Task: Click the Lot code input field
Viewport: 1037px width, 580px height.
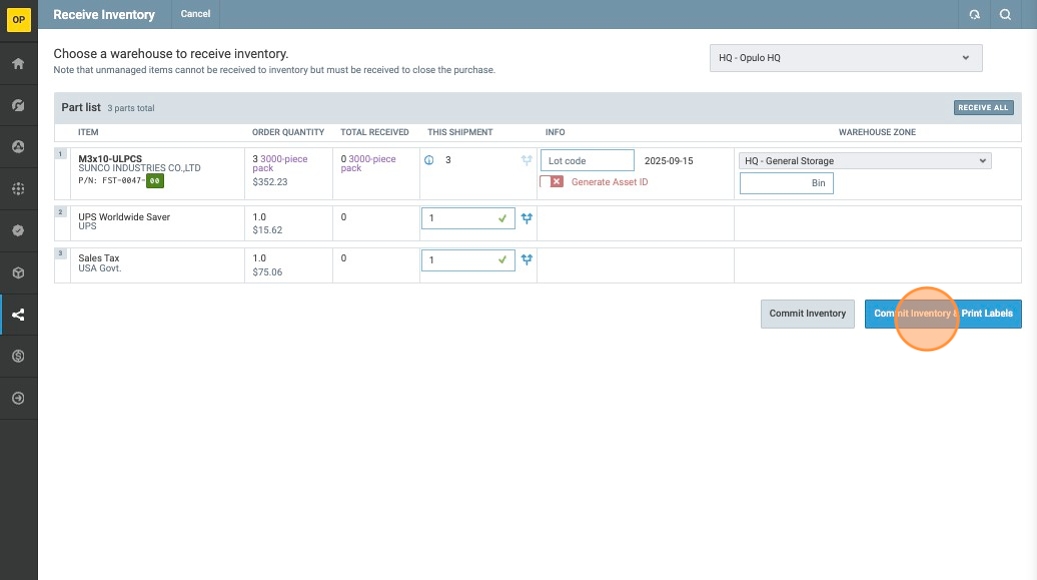Action: pyautogui.click(x=588, y=161)
